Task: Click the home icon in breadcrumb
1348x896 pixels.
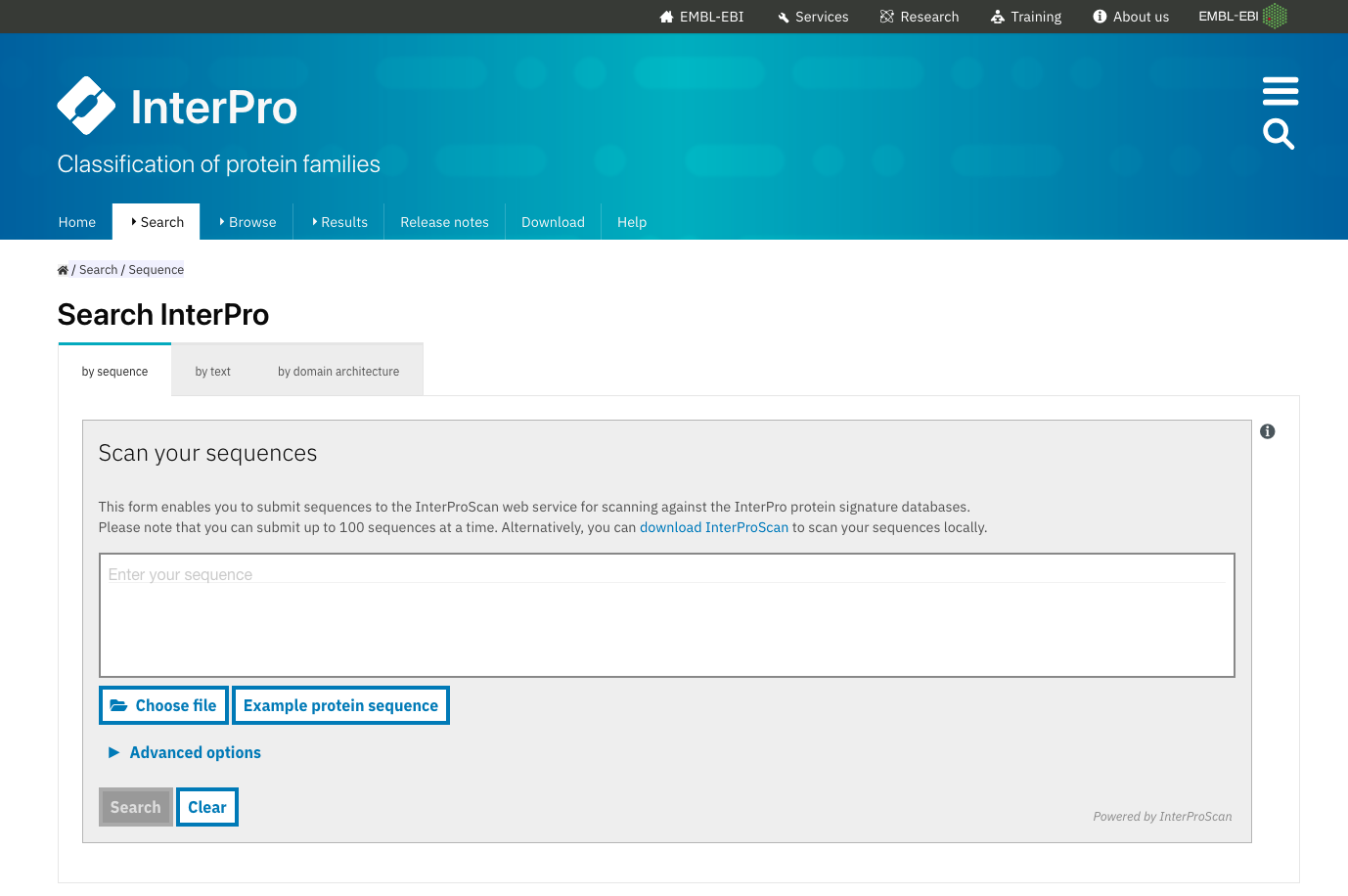Action: [x=63, y=271]
